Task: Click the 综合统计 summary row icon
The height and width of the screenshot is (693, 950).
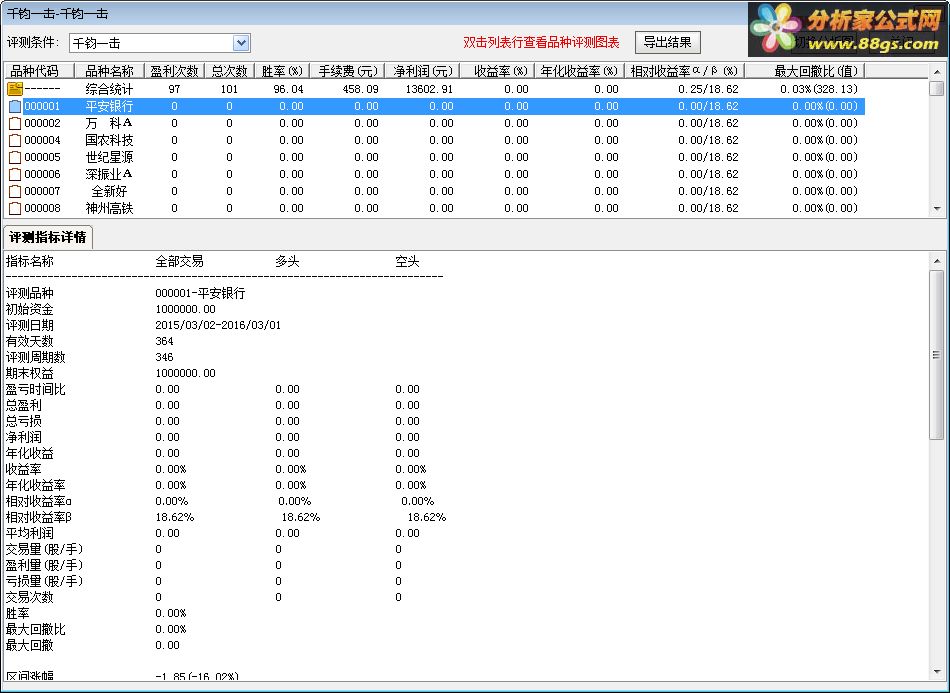Action: pyautogui.click(x=15, y=89)
